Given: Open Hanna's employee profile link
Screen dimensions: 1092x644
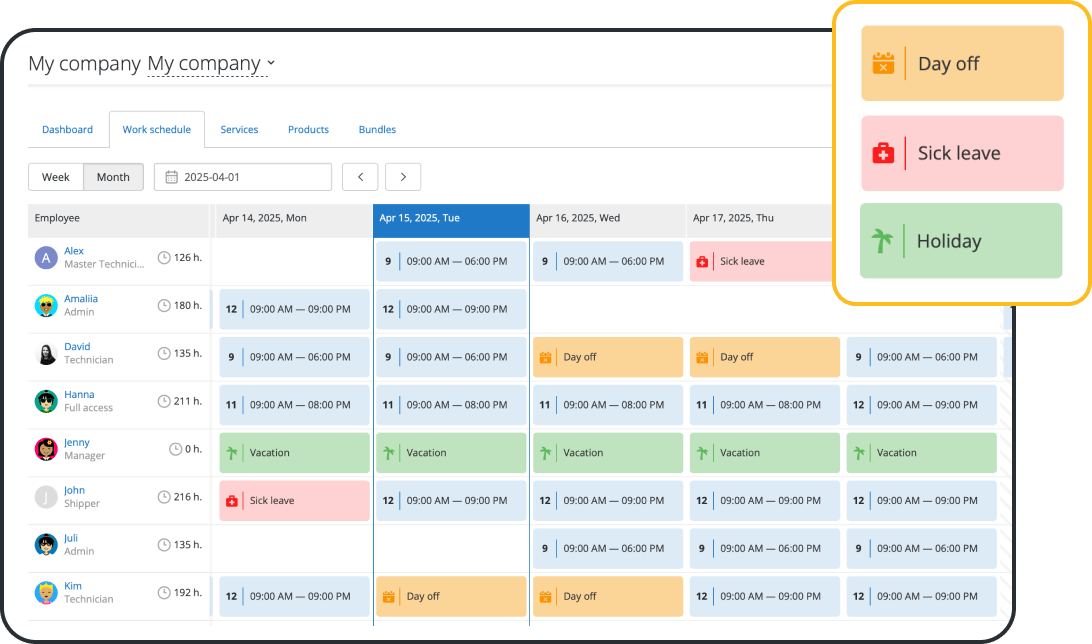Looking at the screenshot, I should (78, 394).
